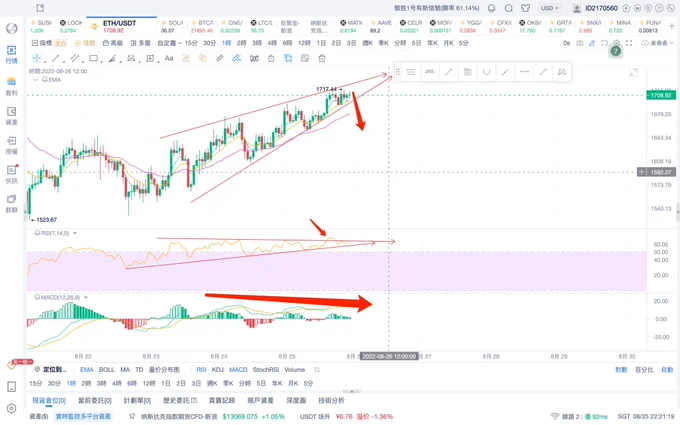Click 實時監控多平台資產 link
The height and width of the screenshot is (425, 680).
[83, 416]
